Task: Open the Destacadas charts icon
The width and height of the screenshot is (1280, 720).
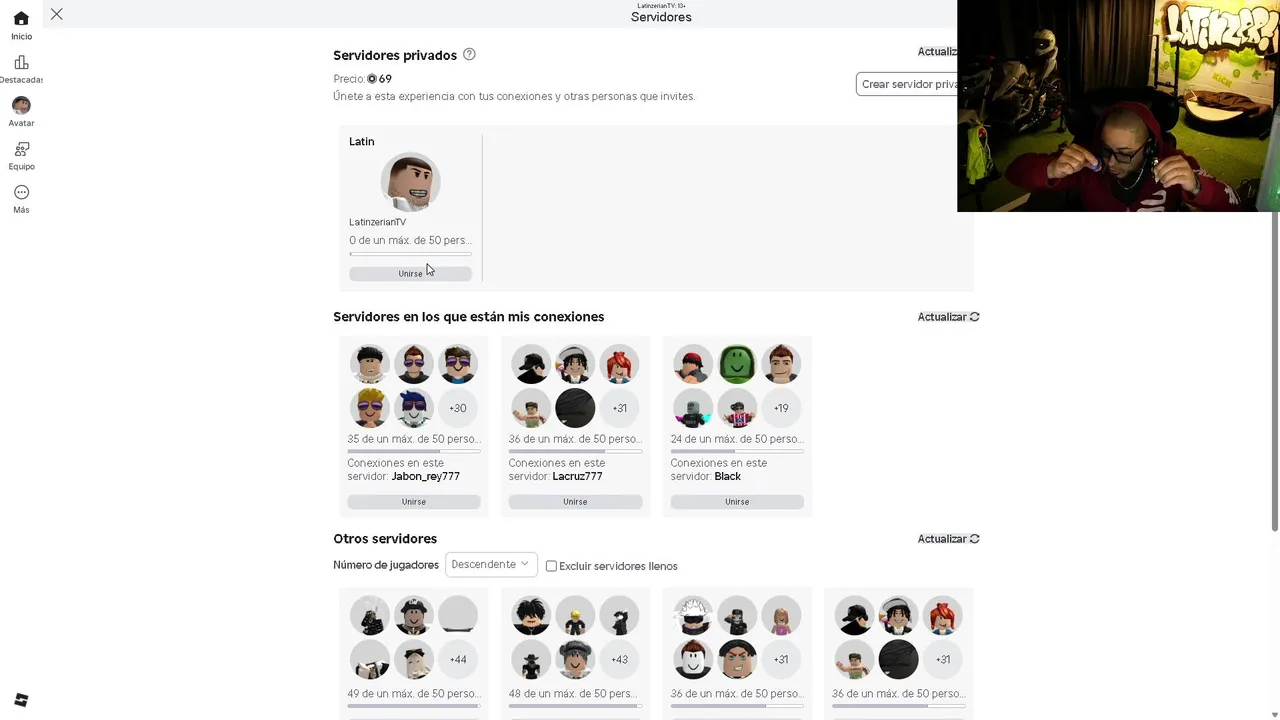Action: [21, 62]
